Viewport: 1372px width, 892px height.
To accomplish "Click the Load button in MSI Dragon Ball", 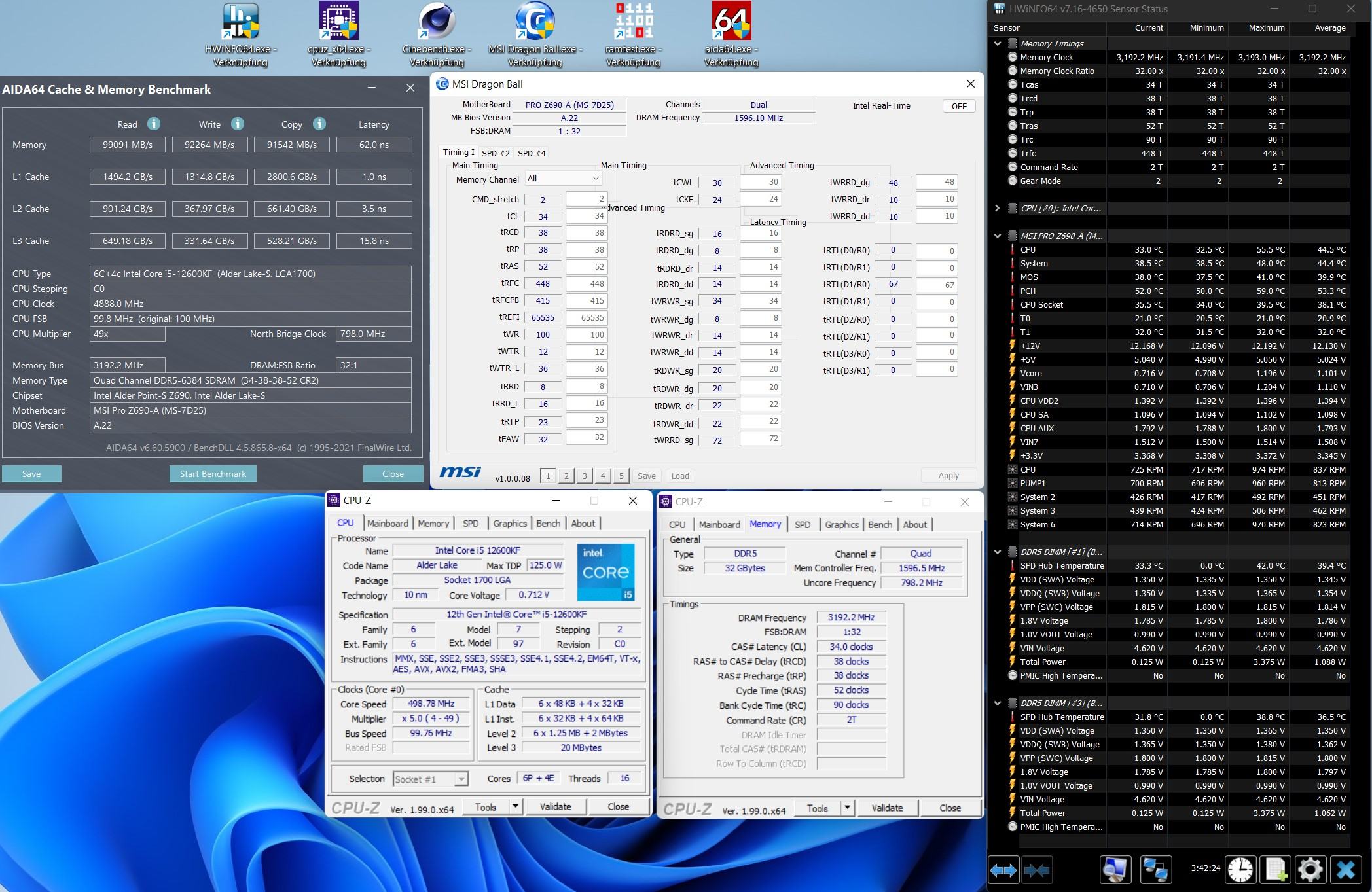I will 680,476.
